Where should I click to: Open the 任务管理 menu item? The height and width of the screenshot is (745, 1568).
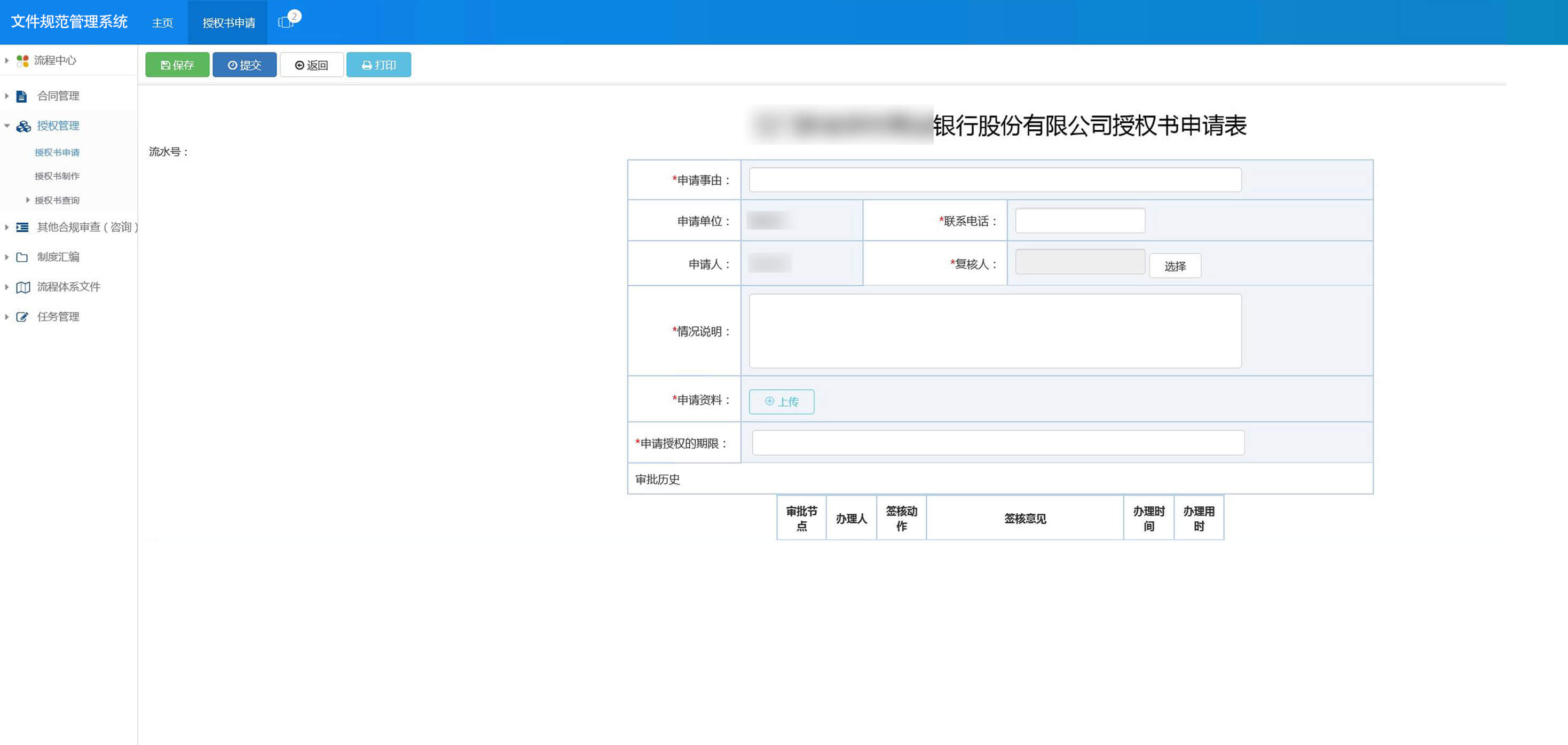pyautogui.click(x=58, y=317)
